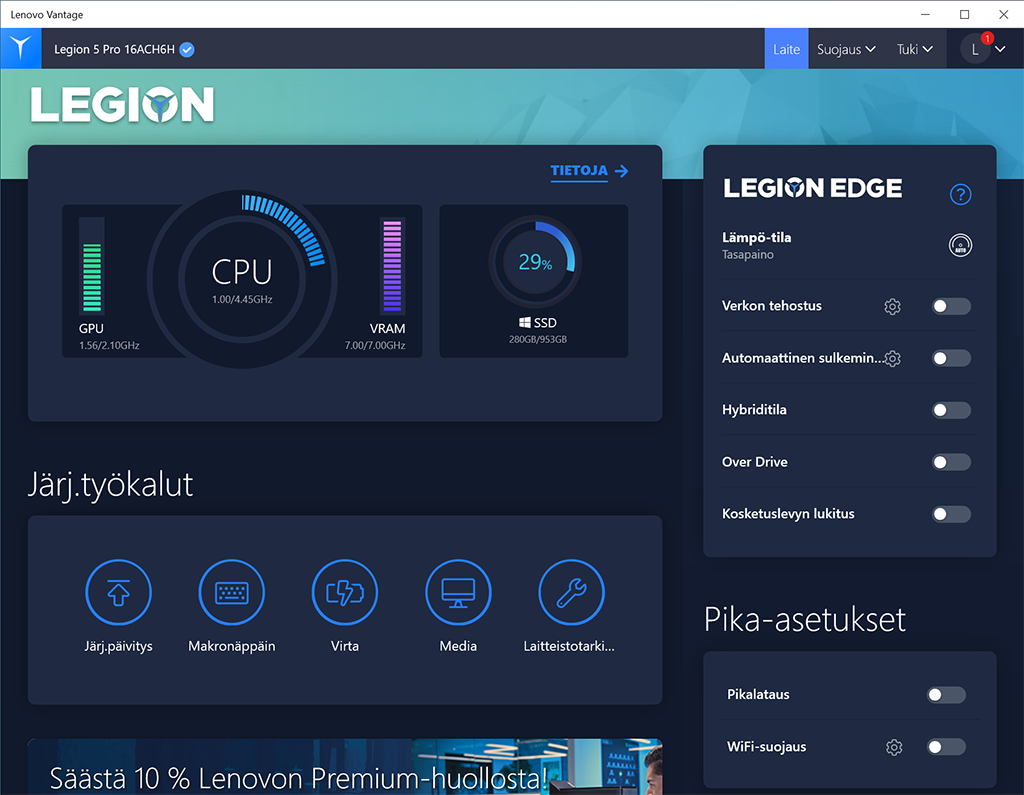1024x795 pixels.
Task: Expand the Tuki dropdown menu
Action: click(x=914, y=49)
